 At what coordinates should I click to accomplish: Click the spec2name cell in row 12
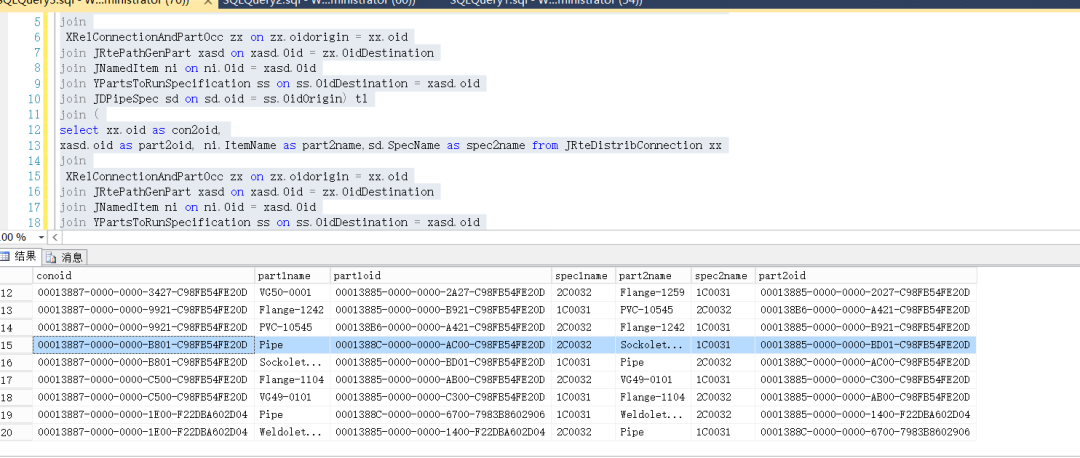723,293
